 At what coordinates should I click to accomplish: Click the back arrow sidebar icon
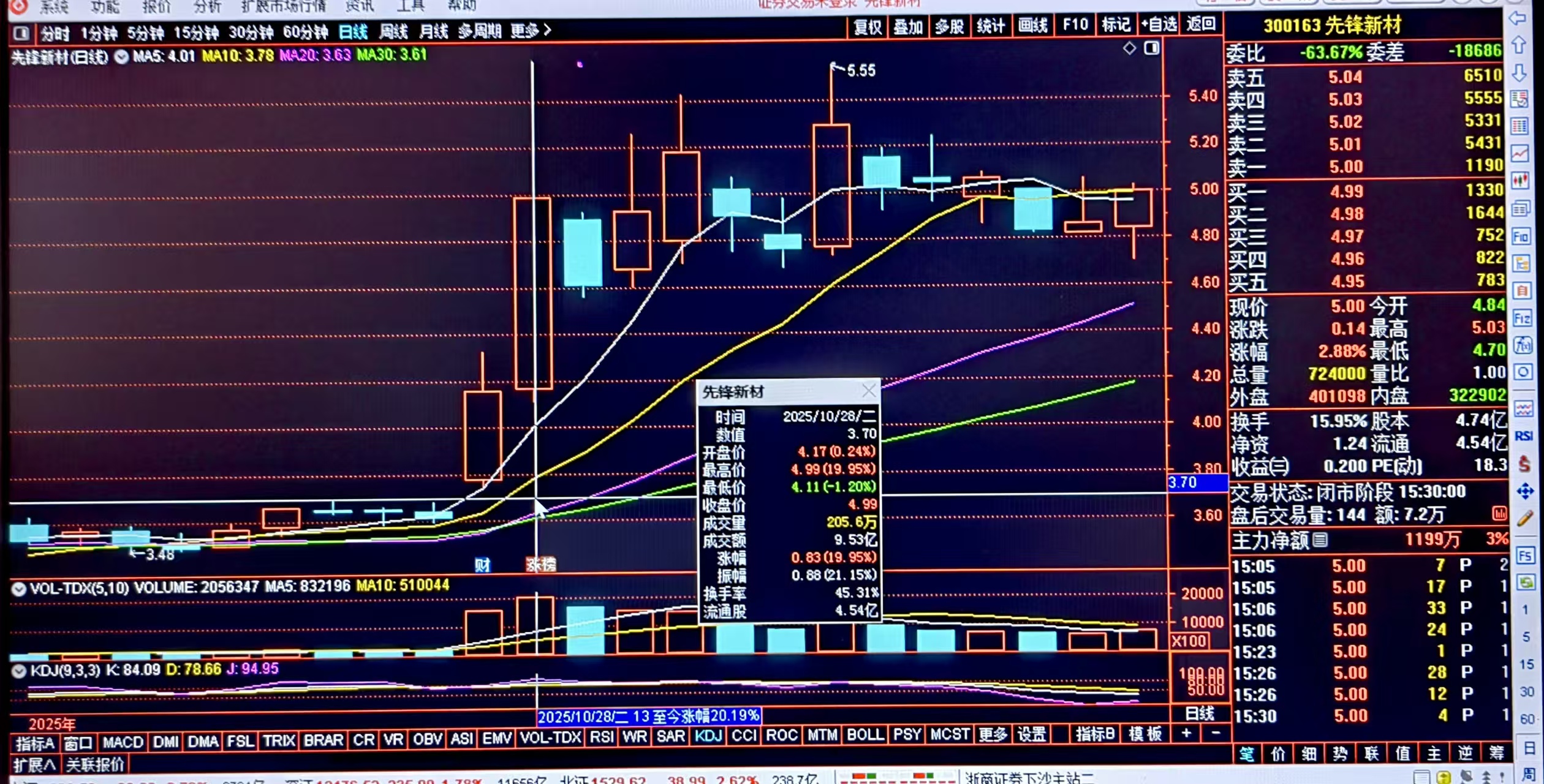point(1518,18)
